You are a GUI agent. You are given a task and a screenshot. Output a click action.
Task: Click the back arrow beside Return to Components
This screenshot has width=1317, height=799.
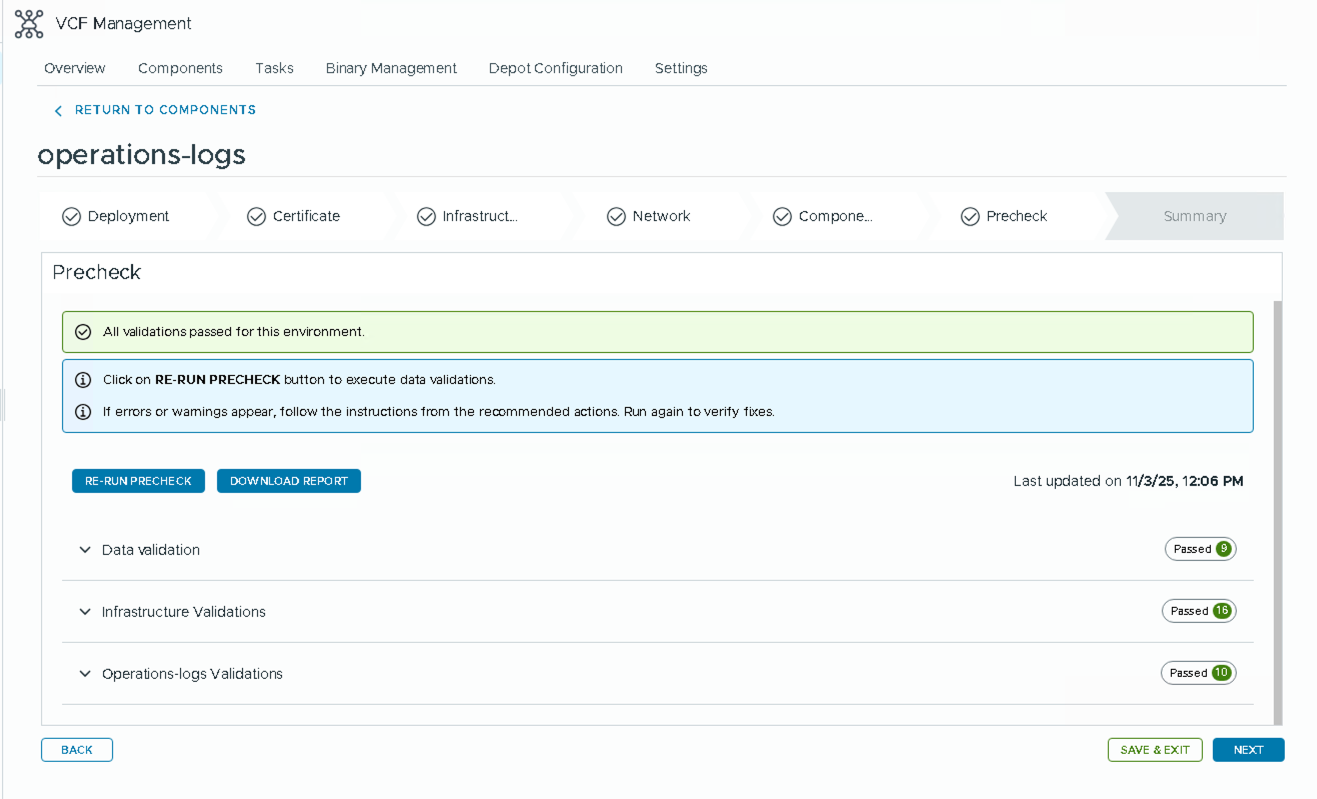tap(58, 111)
